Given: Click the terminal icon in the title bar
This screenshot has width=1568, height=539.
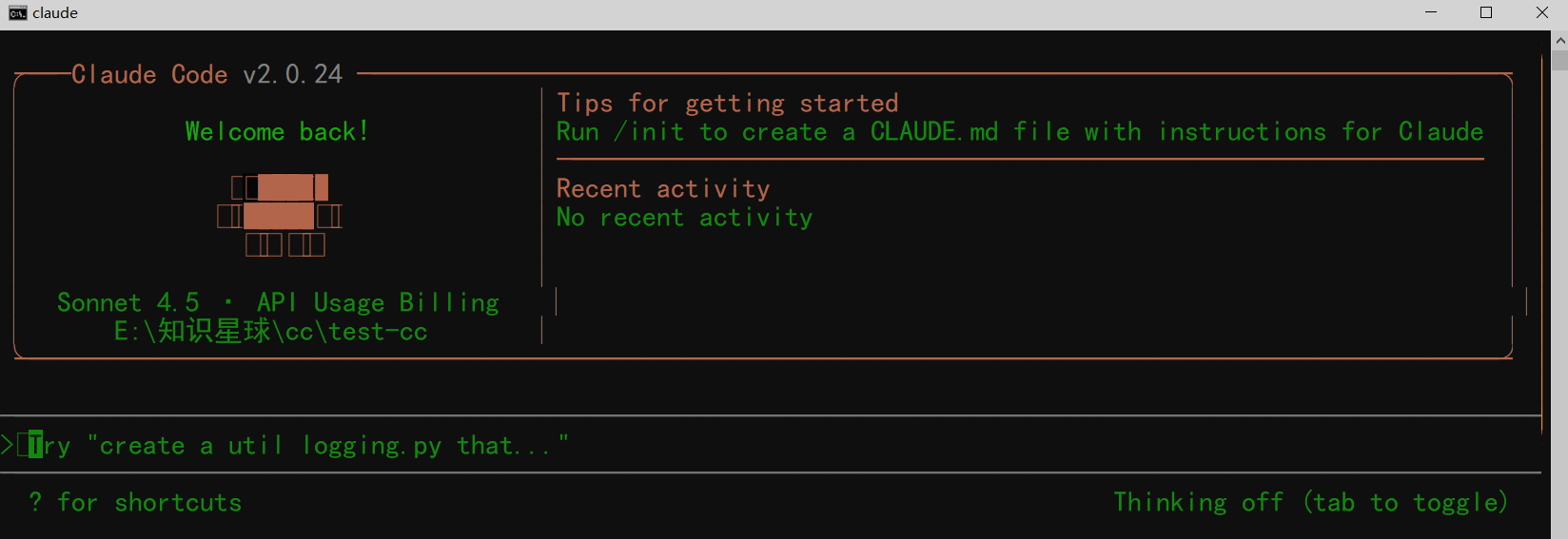Looking at the screenshot, I should [x=17, y=13].
